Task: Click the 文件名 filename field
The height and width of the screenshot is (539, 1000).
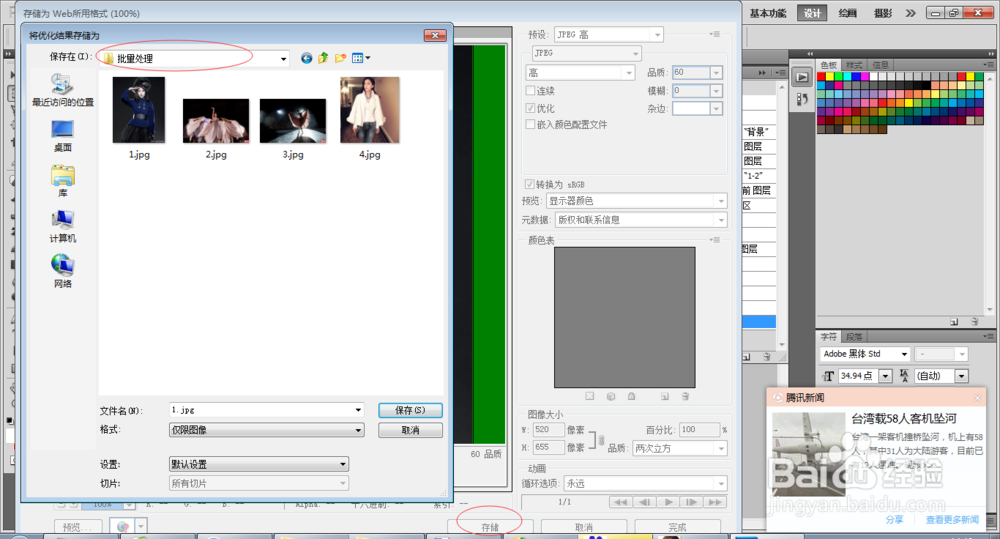Action: click(266, 410)
